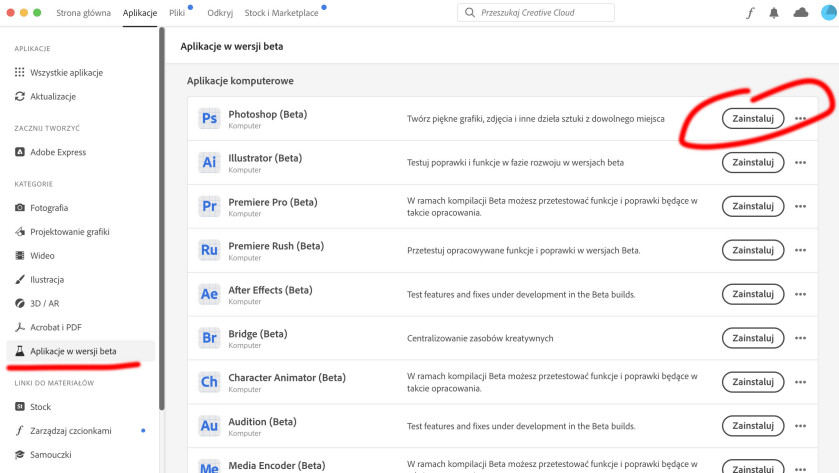Screen dimensions: 839x473
Task: Click the sidebar vertical scrollbar
Action: (x=162, y=219)
